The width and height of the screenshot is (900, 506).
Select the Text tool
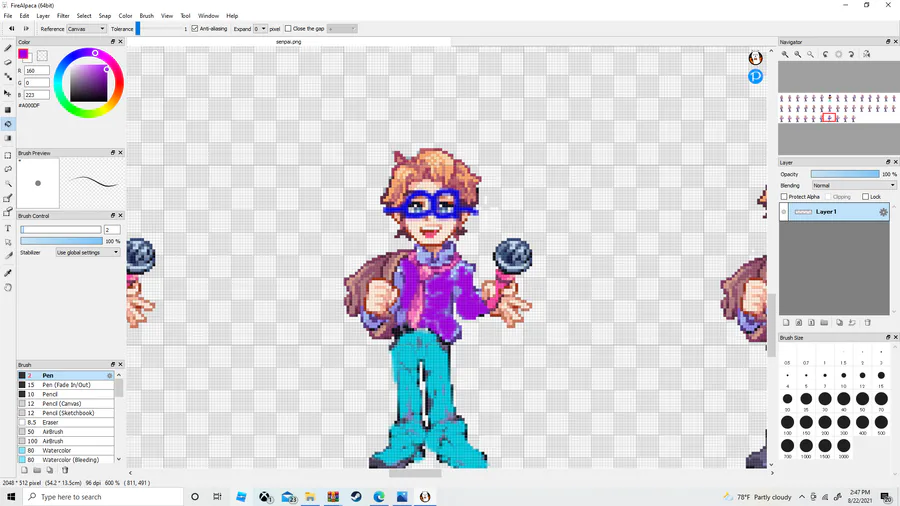(8, 228)
